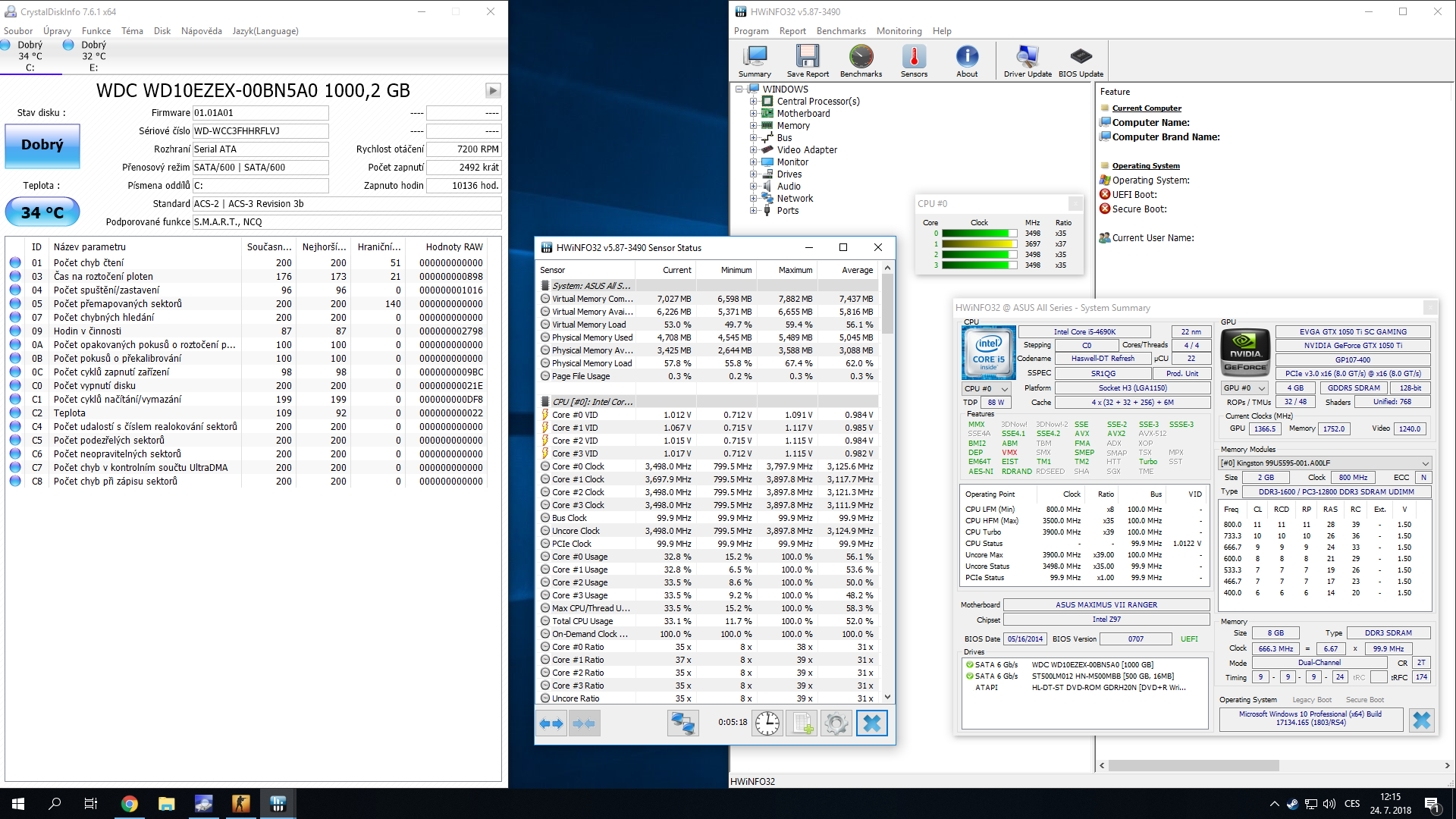The width and height of the screenshot is (1456, 819).
Task: Click the Dobrý health status button
Action: coord(42,145)
